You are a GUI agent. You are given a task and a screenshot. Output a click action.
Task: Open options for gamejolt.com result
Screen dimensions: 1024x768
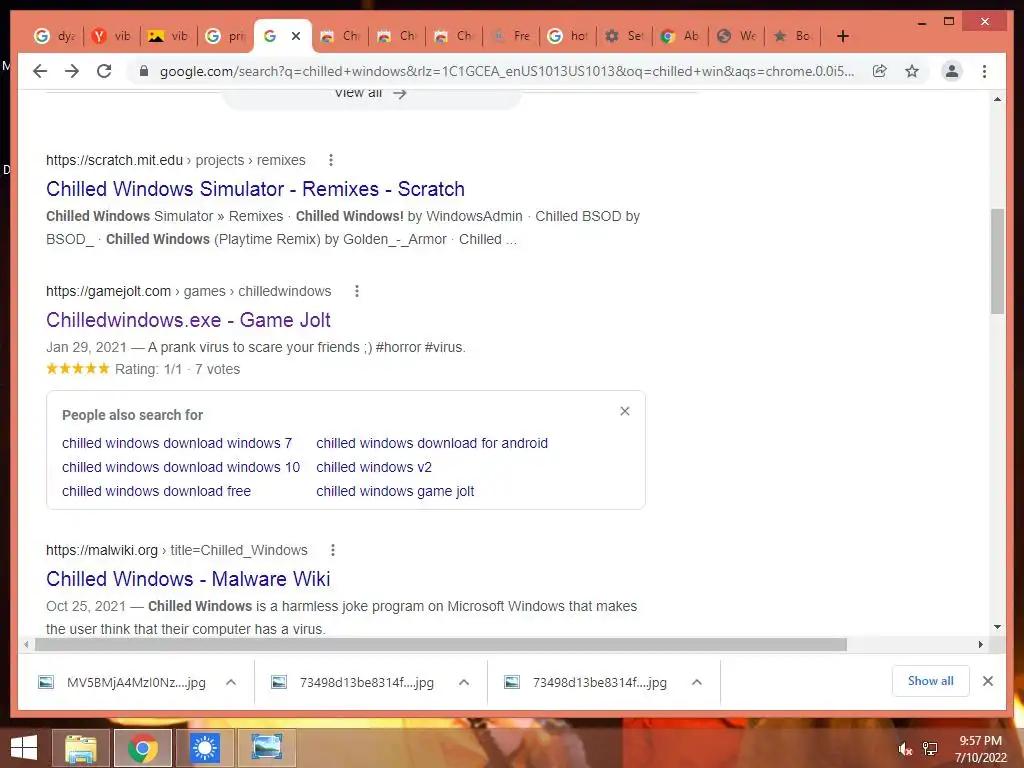coord(357,291)
